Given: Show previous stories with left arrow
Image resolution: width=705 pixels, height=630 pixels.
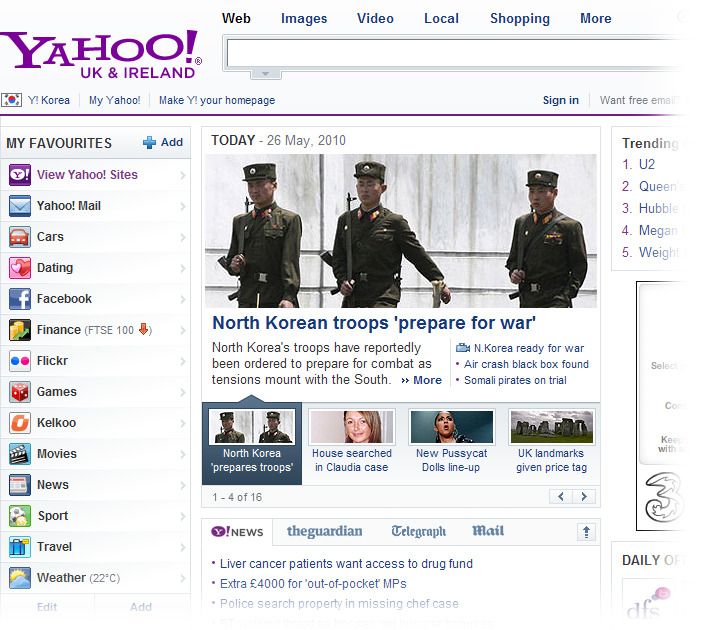Looking at the screenshot, I should (561, 496).
